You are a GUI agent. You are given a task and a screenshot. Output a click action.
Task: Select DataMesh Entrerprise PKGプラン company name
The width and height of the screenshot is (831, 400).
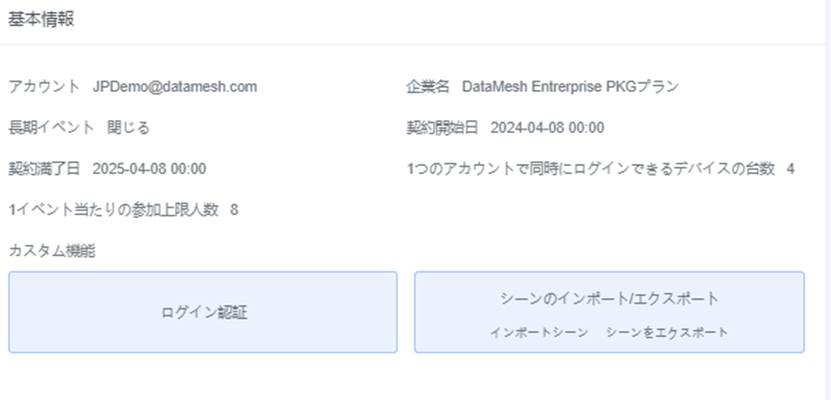click(570, 87)
